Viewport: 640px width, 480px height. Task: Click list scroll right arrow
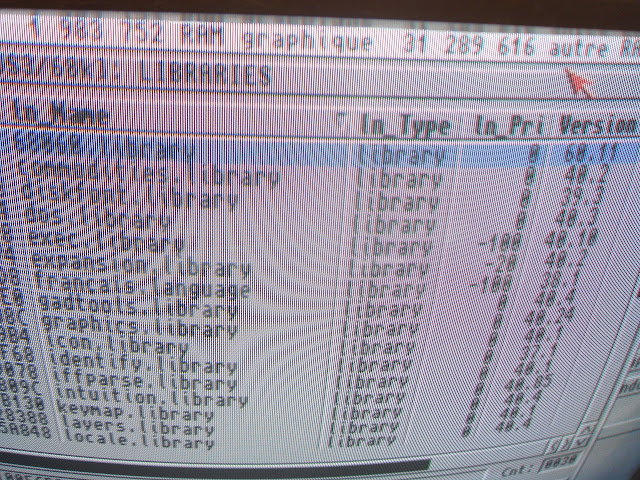(x=567, y=443)
